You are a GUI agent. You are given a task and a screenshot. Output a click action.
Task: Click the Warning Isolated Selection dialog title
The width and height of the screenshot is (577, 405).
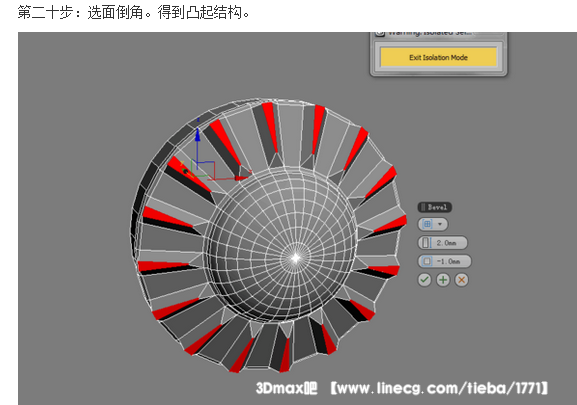pos(429,33)
